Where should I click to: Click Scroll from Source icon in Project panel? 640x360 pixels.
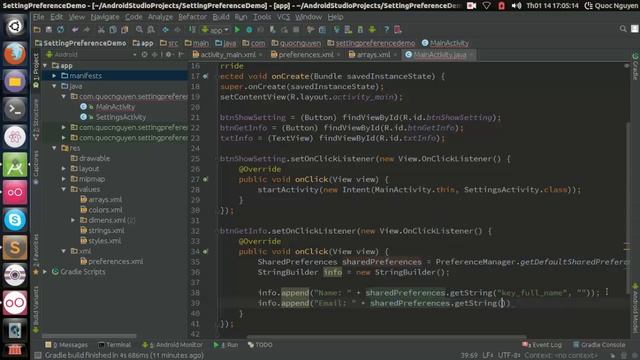pyautogui.click(x=144, y=54)
